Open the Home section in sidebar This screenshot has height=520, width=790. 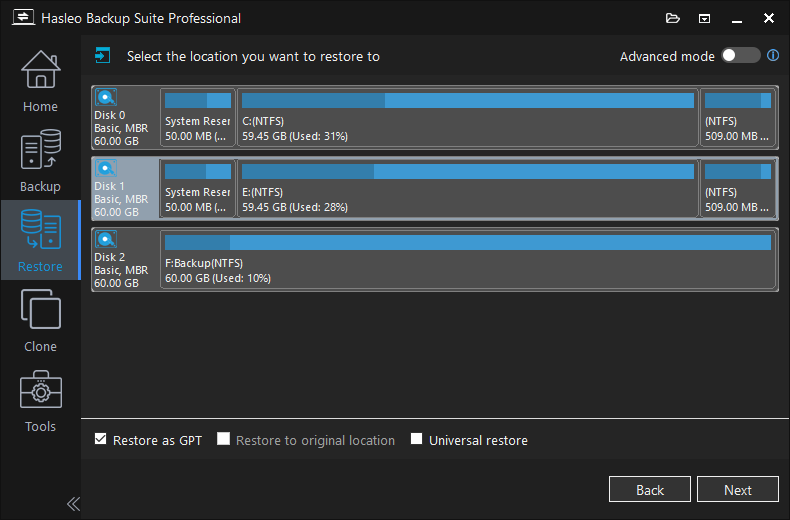40,81
